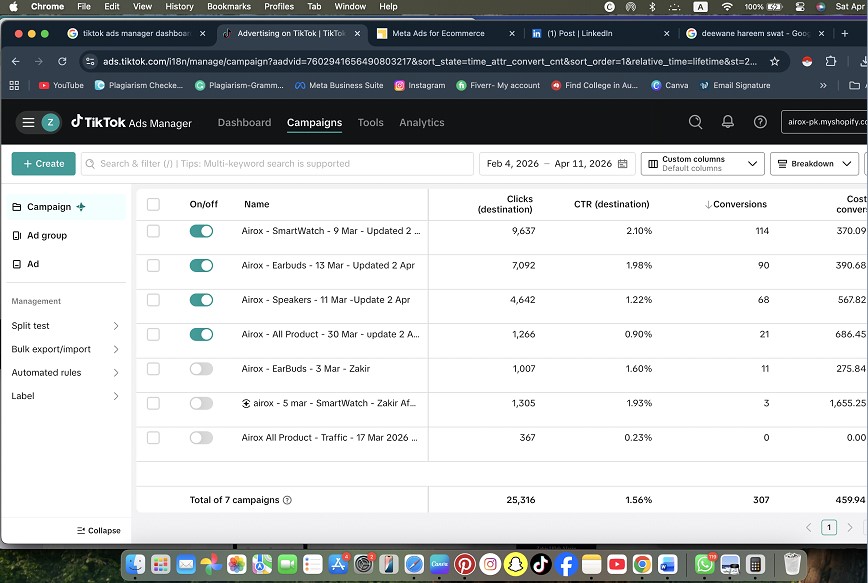The width and height of the screenshot is (868, 583).
Task: Open a new browser tab
Action: click(x=844, y=33)
